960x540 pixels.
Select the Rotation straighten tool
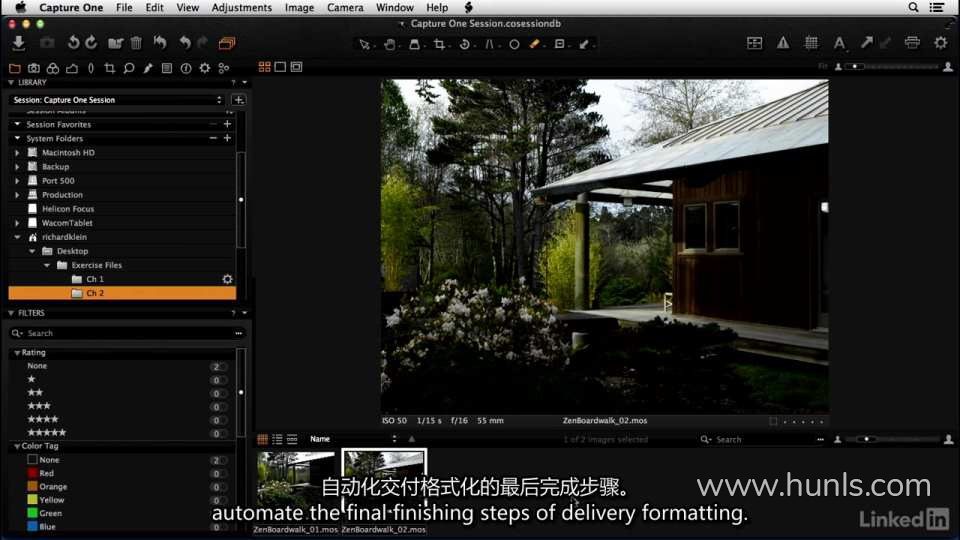tap(465, 44)
